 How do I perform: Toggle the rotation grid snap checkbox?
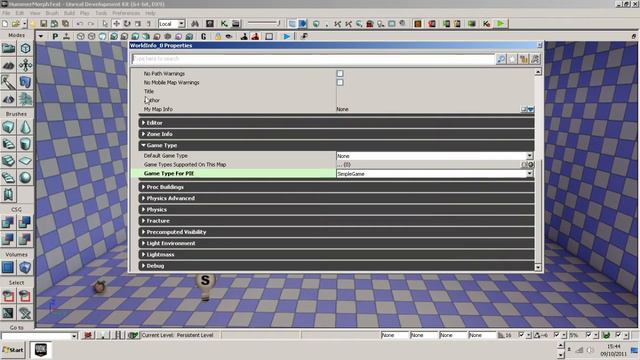click(556, 335)
